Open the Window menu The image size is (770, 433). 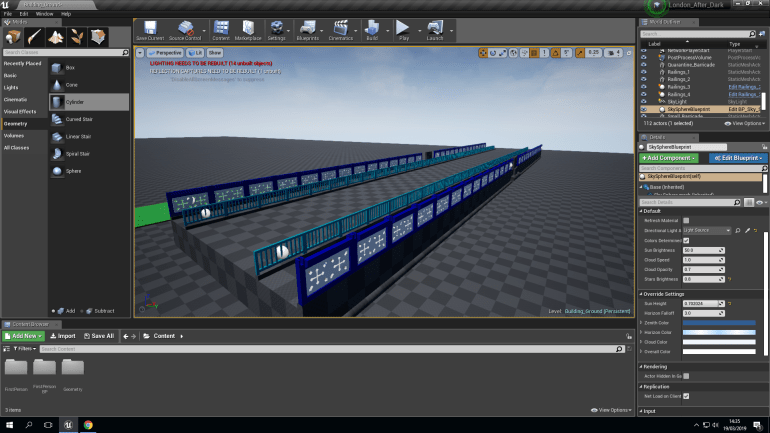[x=44, y=14]
